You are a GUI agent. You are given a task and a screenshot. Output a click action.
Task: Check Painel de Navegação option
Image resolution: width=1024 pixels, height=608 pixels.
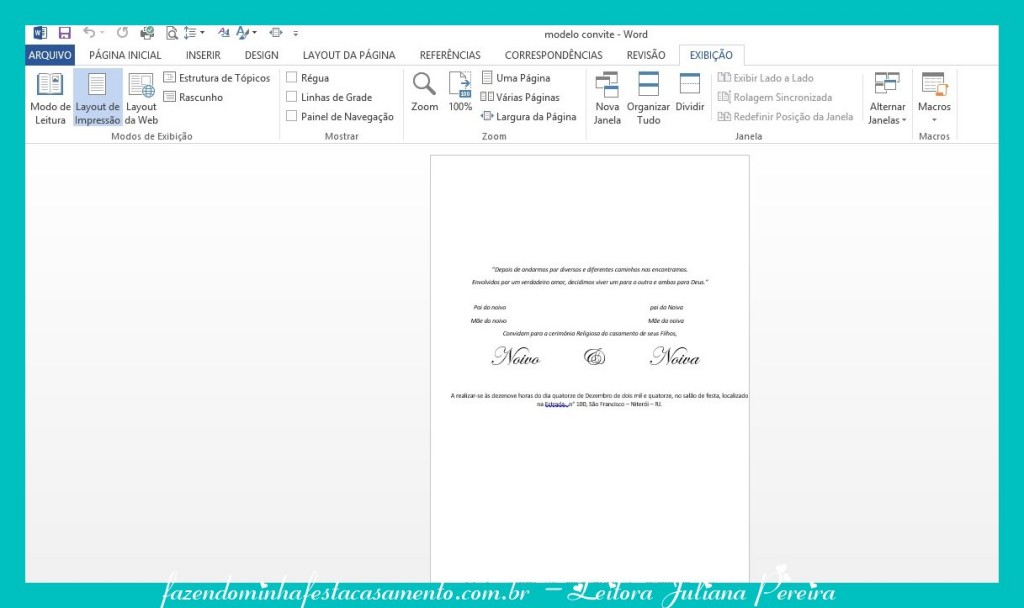point(291,116)
